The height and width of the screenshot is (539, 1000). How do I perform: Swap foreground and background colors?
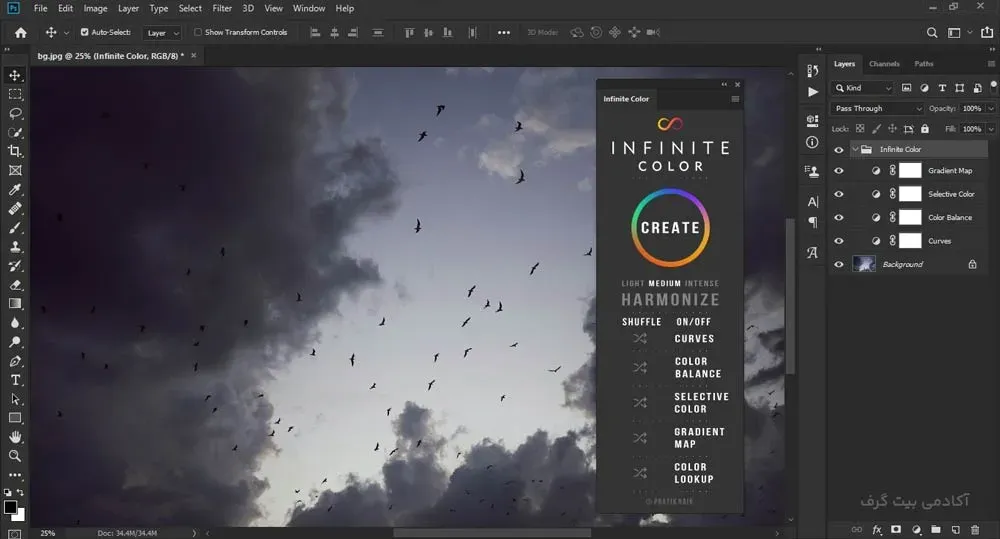[20, 492]
